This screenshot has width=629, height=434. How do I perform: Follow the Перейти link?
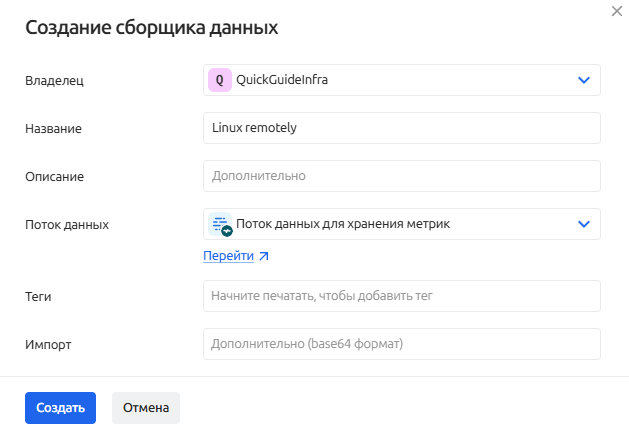tap(228, 256)
